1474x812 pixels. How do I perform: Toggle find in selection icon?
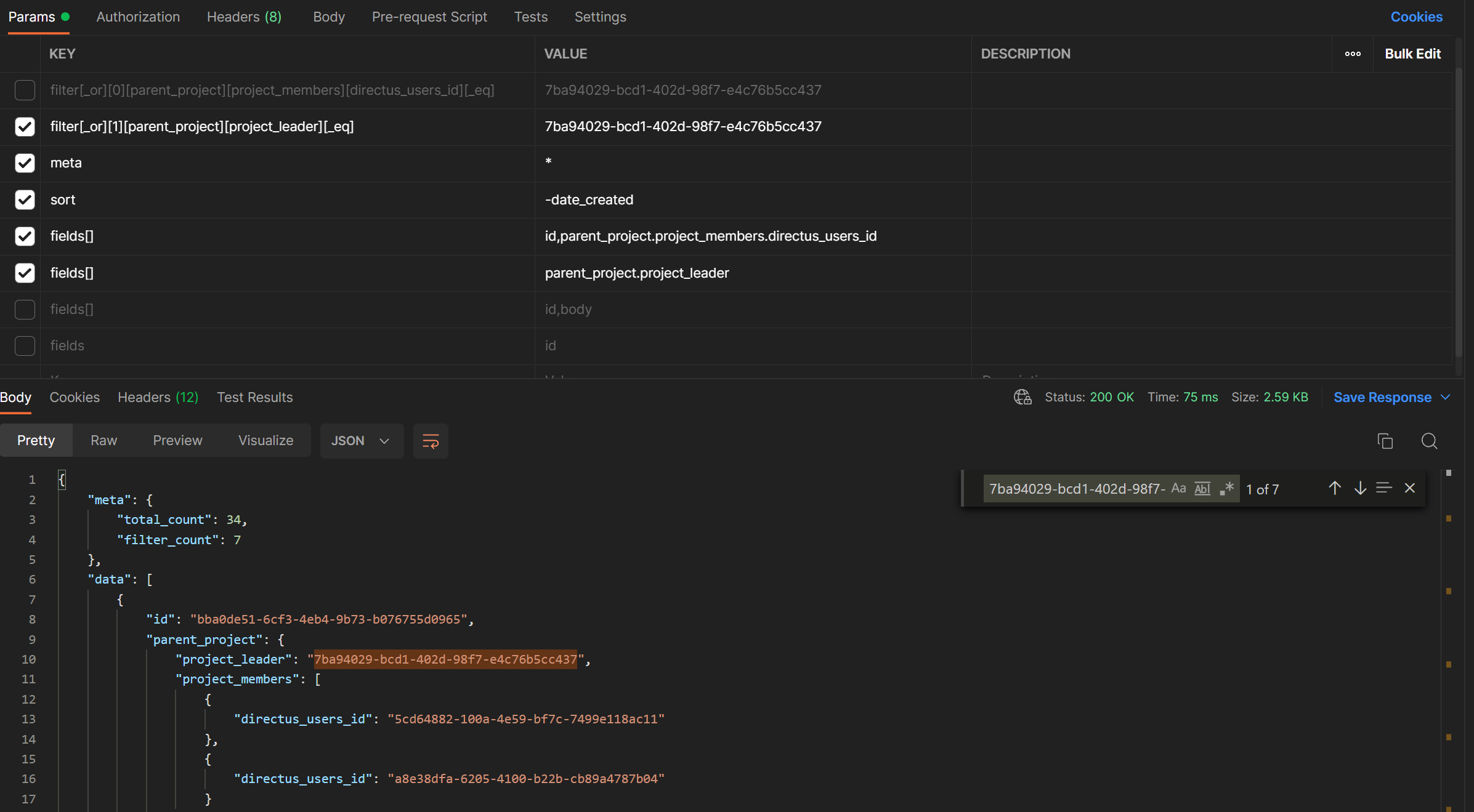(x=1384, y=488)
